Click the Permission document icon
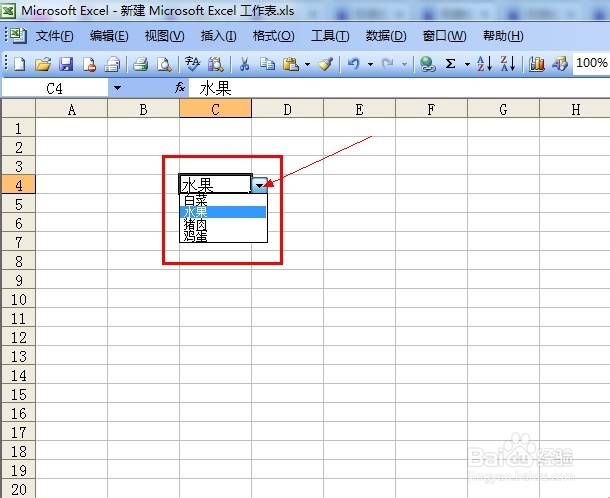The height and width of the screenshot is (498, 610). tap(89, 64)
